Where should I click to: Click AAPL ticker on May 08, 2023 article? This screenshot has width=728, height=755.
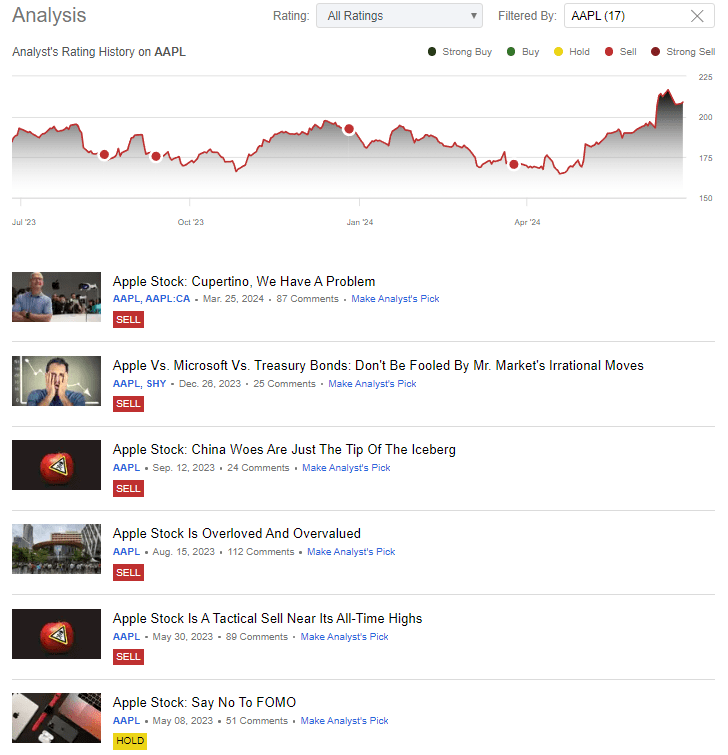pyautogui.click(x=126, y=721)
